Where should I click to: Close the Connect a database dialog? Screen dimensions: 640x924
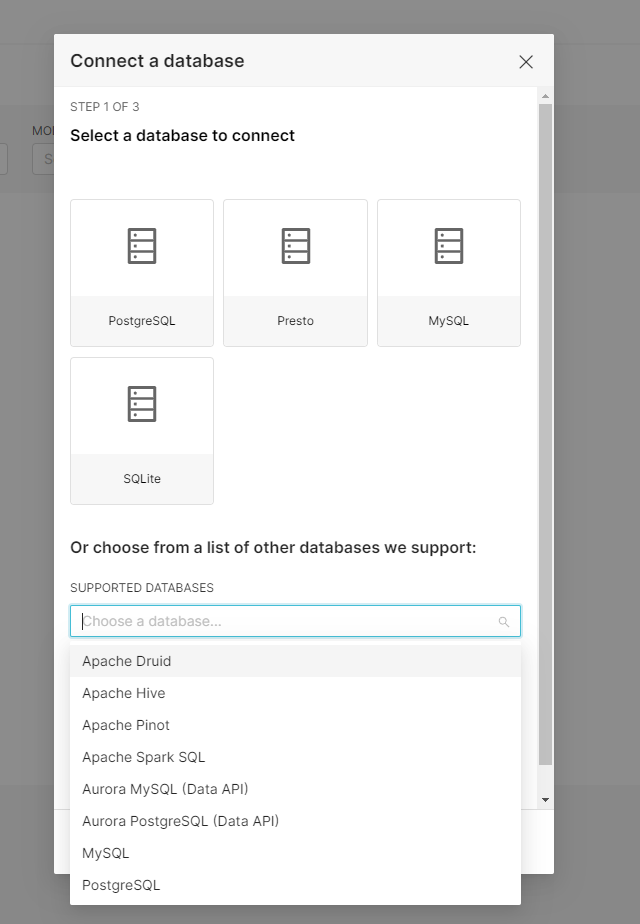[x=526, y=62]
